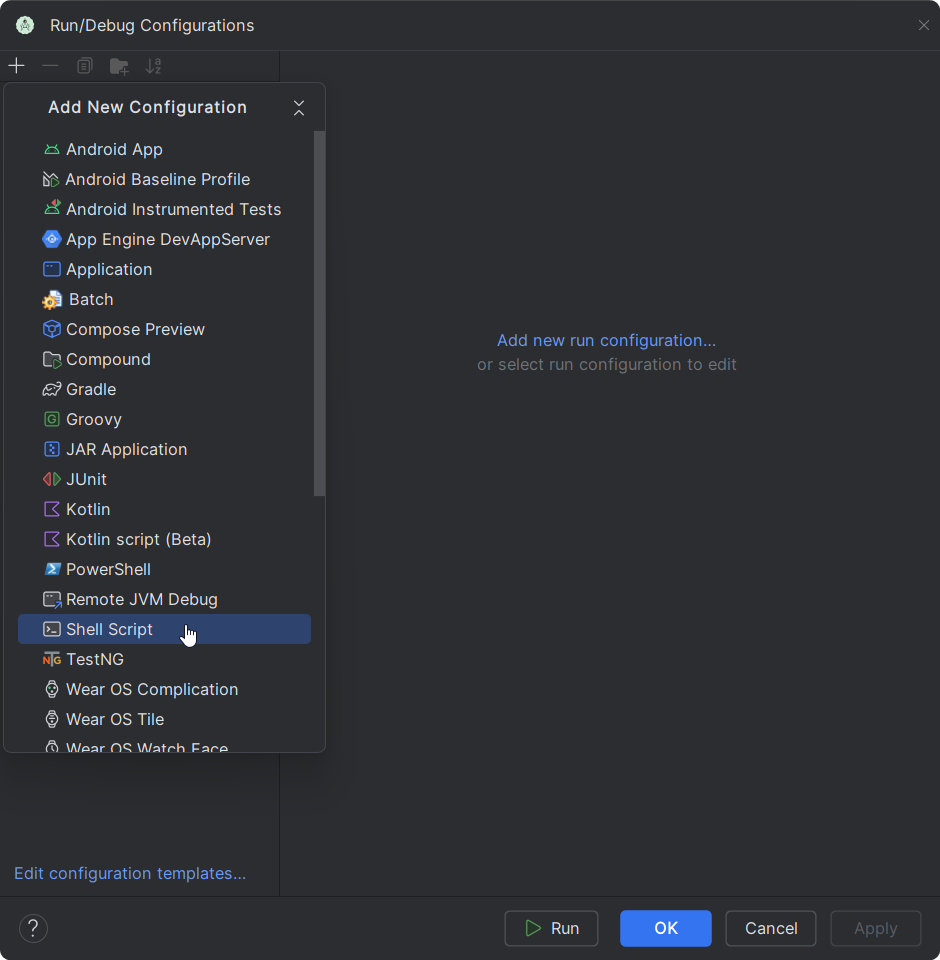This screenshot has width=940, height=960.
Task: Click the Remove Configuration minus icon
Action: click(x=50, y=66)
